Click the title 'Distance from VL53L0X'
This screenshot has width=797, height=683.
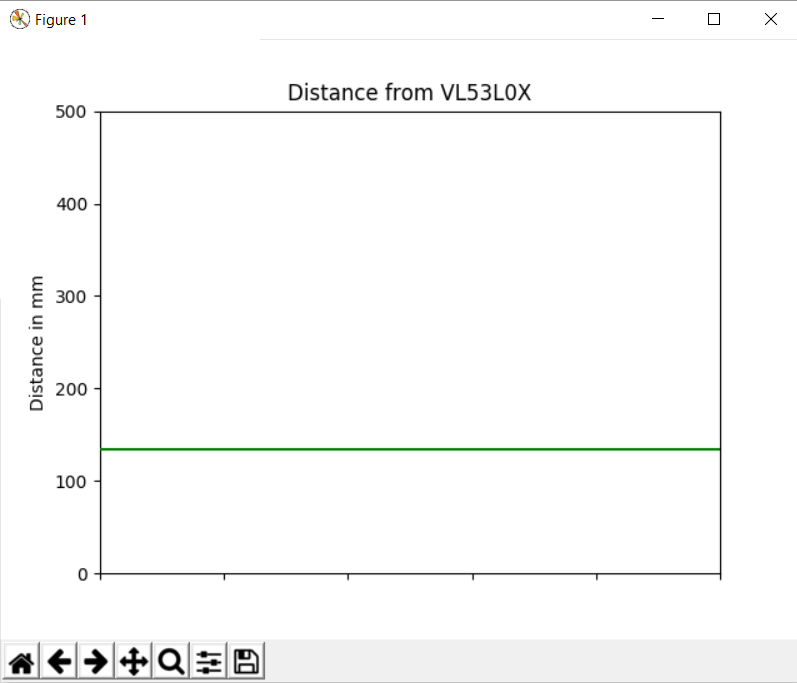[409, 92]
